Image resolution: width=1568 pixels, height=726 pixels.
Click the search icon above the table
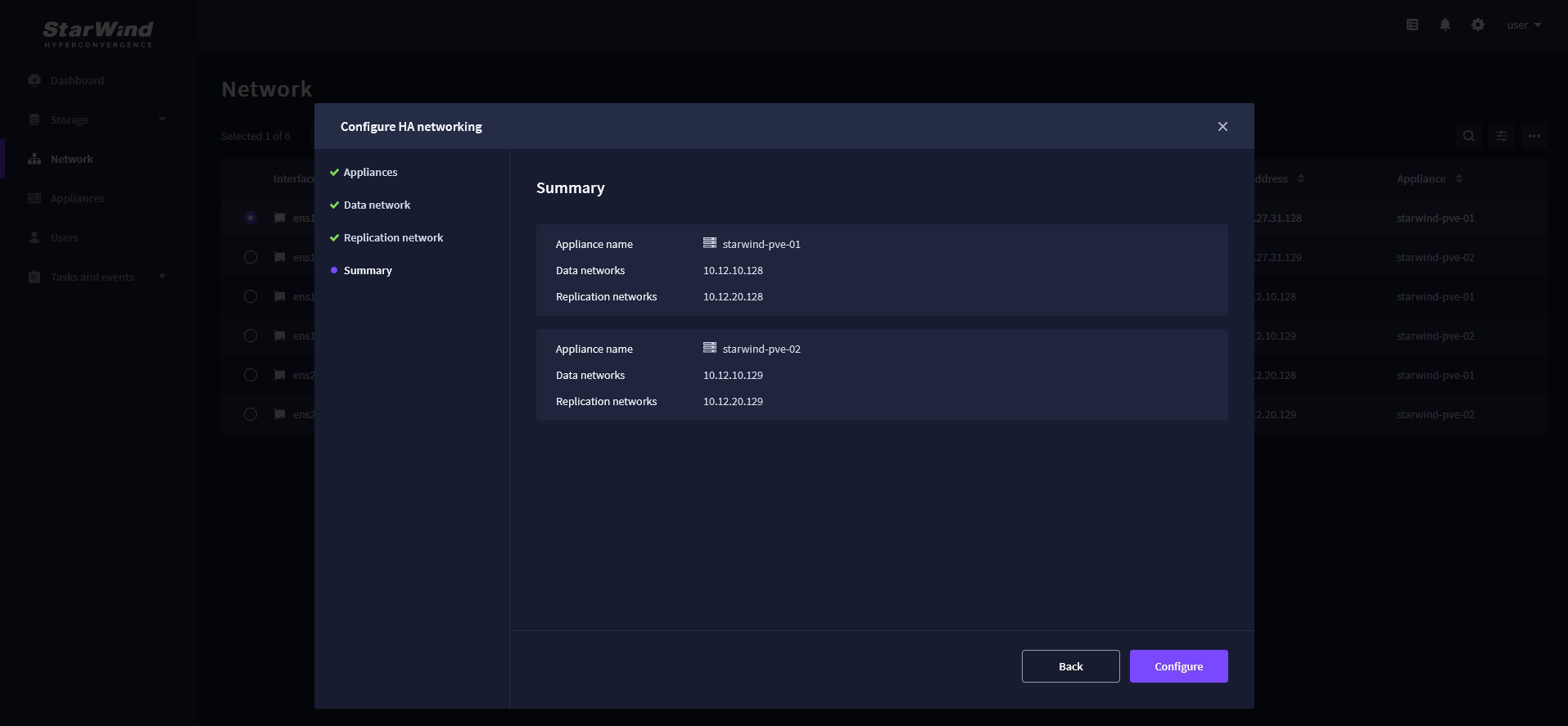click(x=1469, y=136)
